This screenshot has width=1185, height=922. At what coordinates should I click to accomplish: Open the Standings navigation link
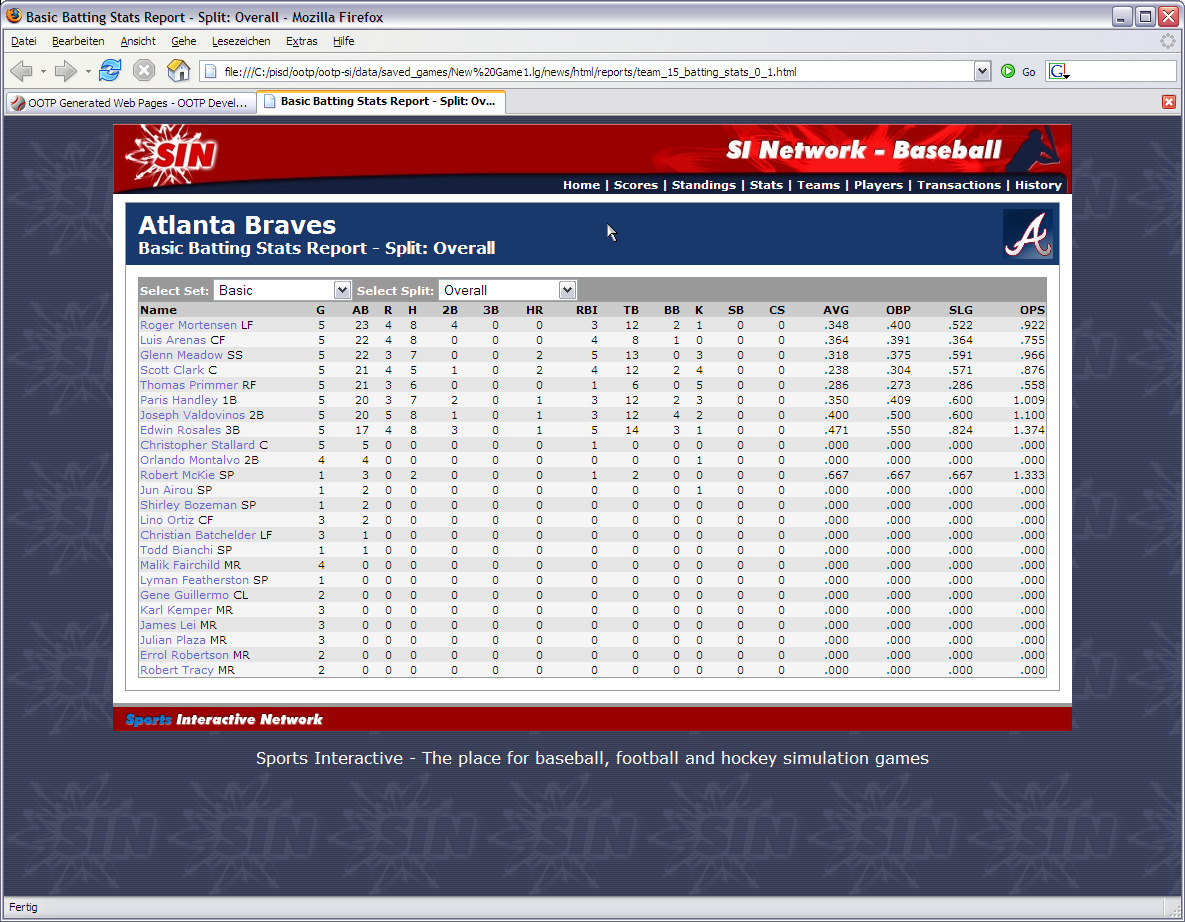coord(704,185)
